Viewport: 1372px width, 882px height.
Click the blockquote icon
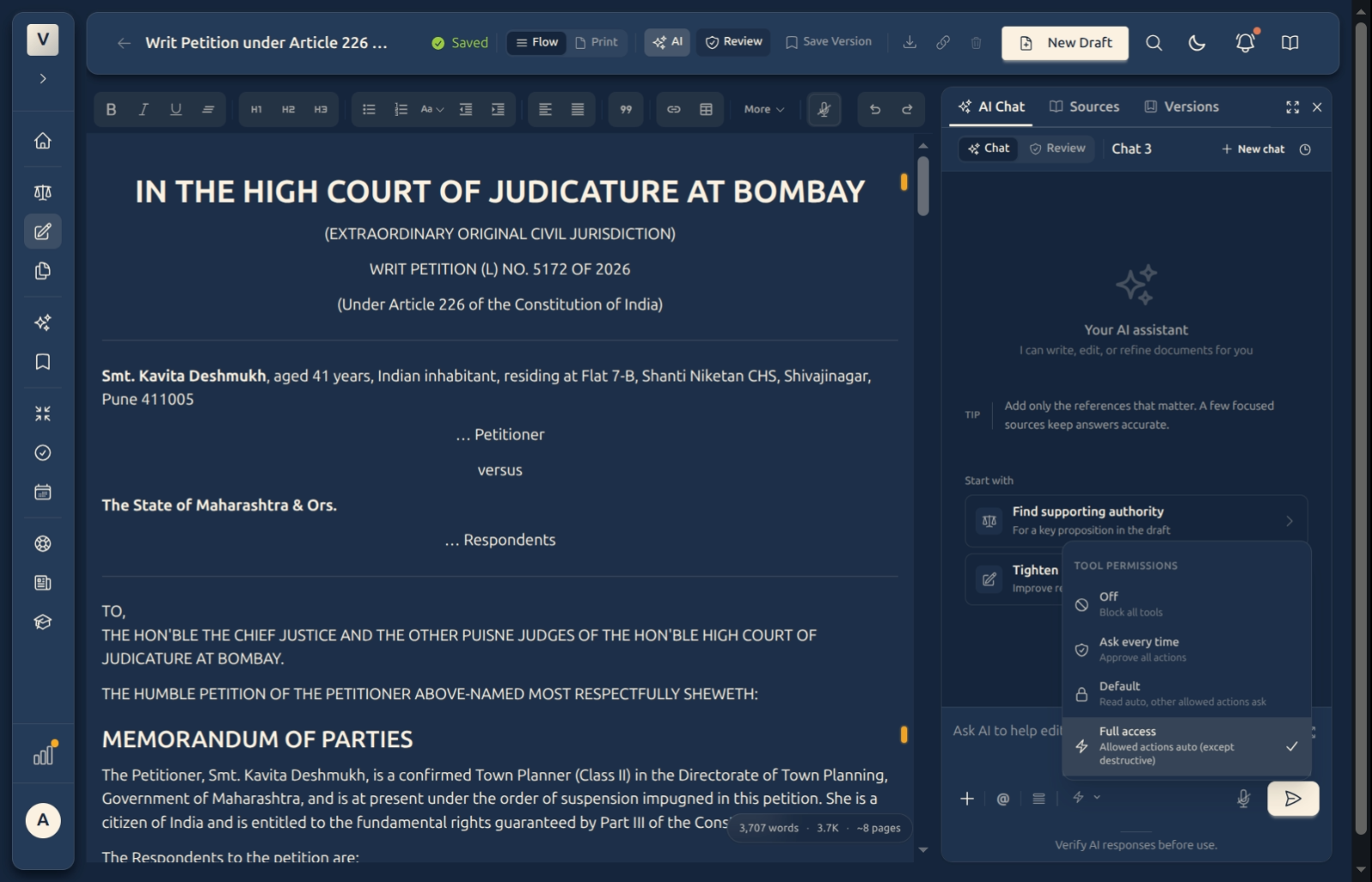point(626,109)
